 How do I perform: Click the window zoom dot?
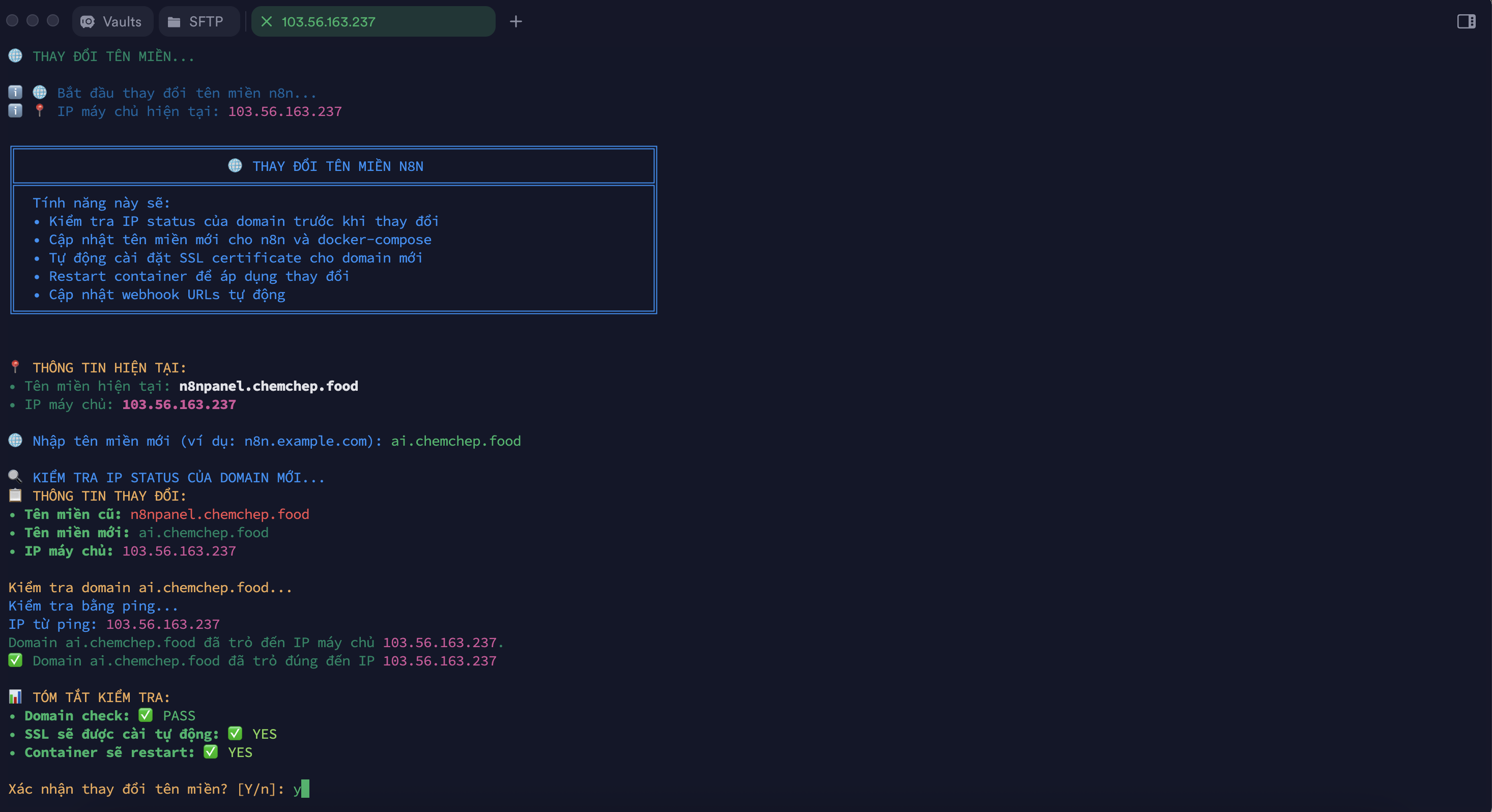[x=53, y=21]
